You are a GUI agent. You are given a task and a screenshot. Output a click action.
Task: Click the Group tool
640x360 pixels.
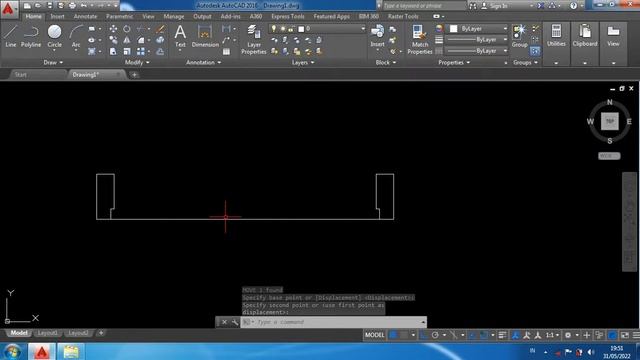pos(520,36)
